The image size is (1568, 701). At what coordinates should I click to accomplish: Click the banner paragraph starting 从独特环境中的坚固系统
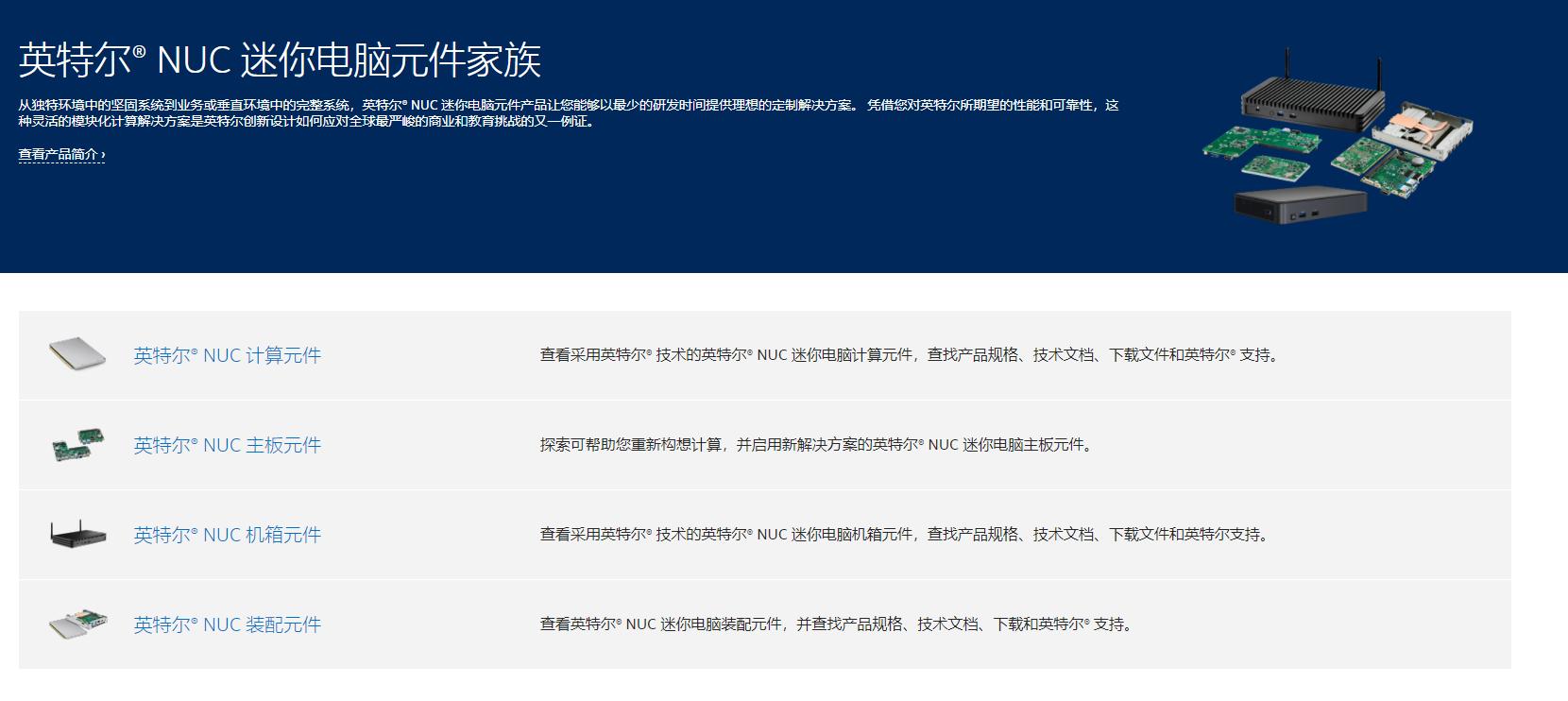point(569,112)
